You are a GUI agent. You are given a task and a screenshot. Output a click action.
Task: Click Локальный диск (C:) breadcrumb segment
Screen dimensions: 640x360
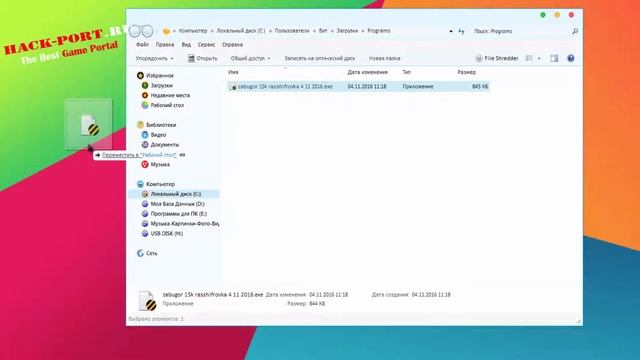click(x=240, y=31)
